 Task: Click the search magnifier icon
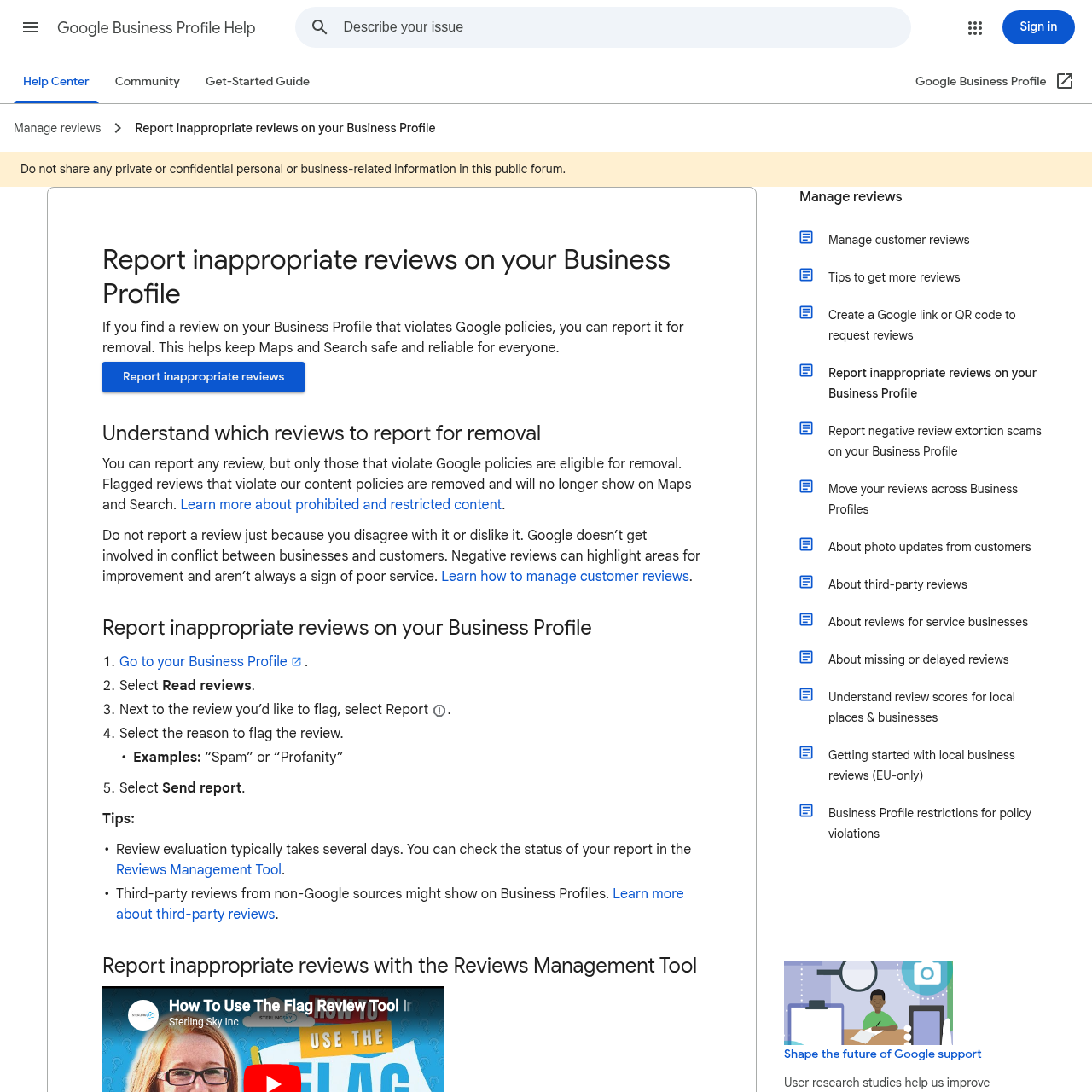coord(320,27)
